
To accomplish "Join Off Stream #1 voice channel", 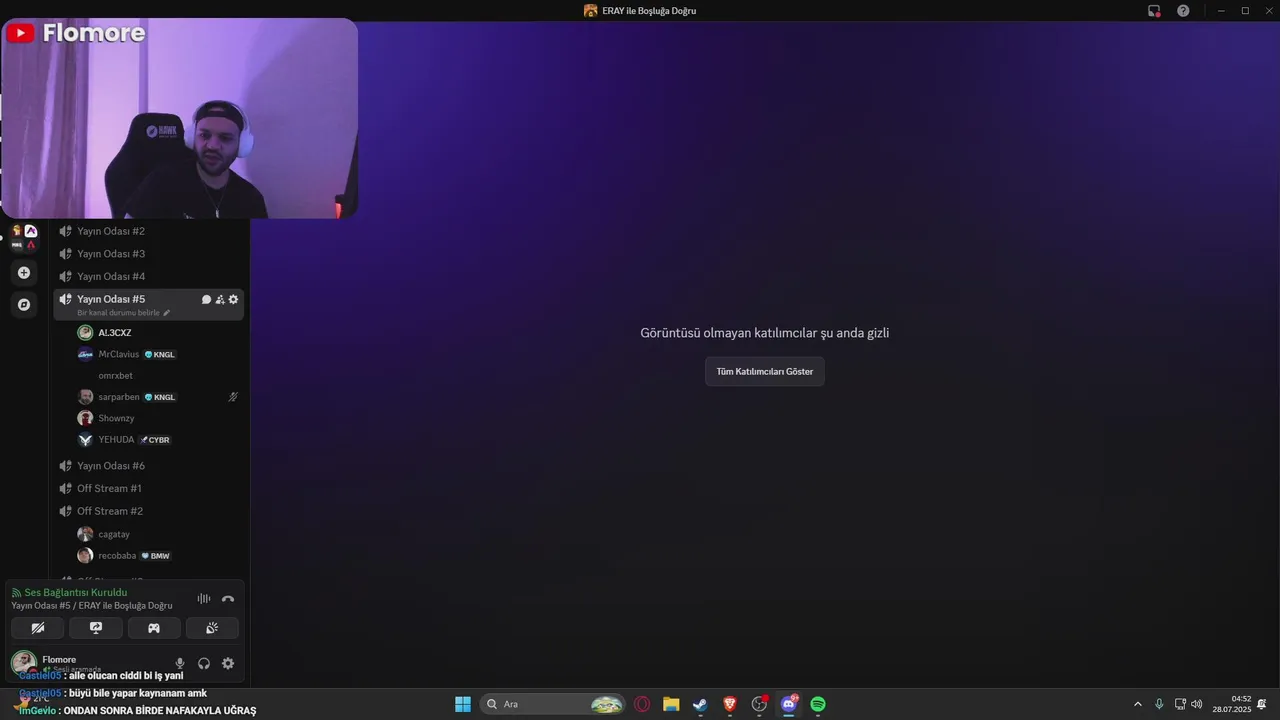I will tap(109, 488).
